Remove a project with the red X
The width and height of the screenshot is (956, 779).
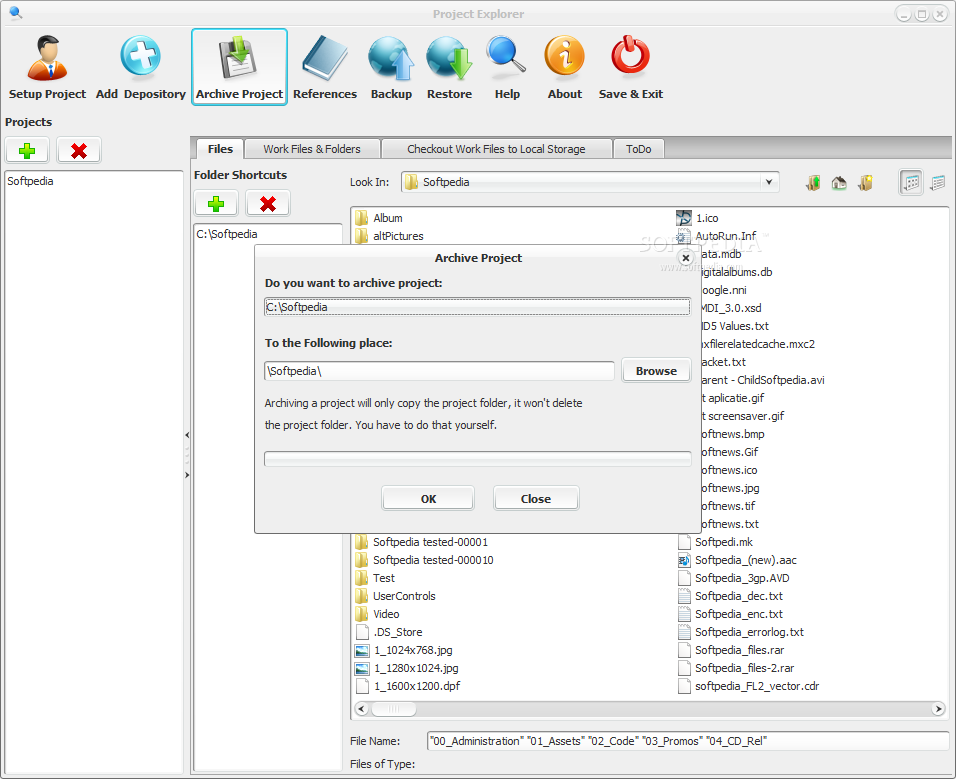pyautogui.click(x=79, y=151)
